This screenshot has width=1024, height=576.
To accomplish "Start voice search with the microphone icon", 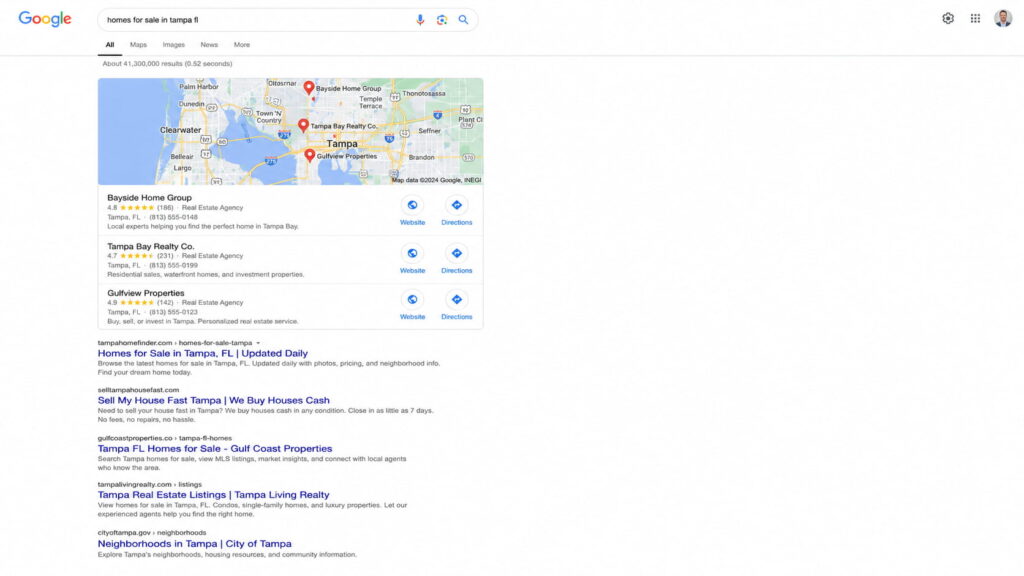I will click(420, 20).
